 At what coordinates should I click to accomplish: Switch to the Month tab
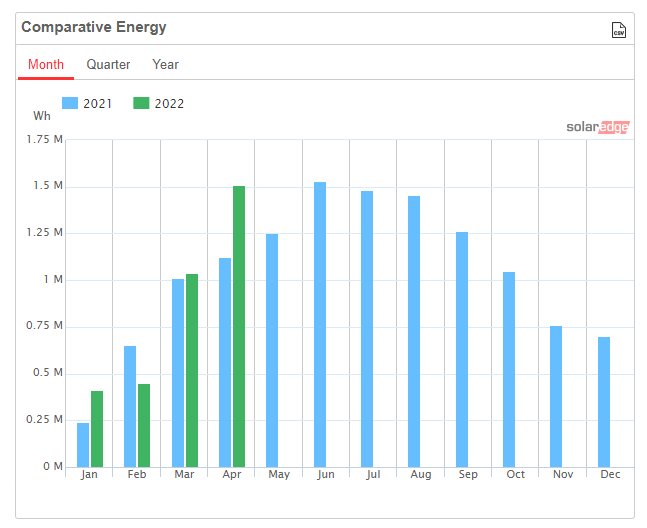click(46, 65)
